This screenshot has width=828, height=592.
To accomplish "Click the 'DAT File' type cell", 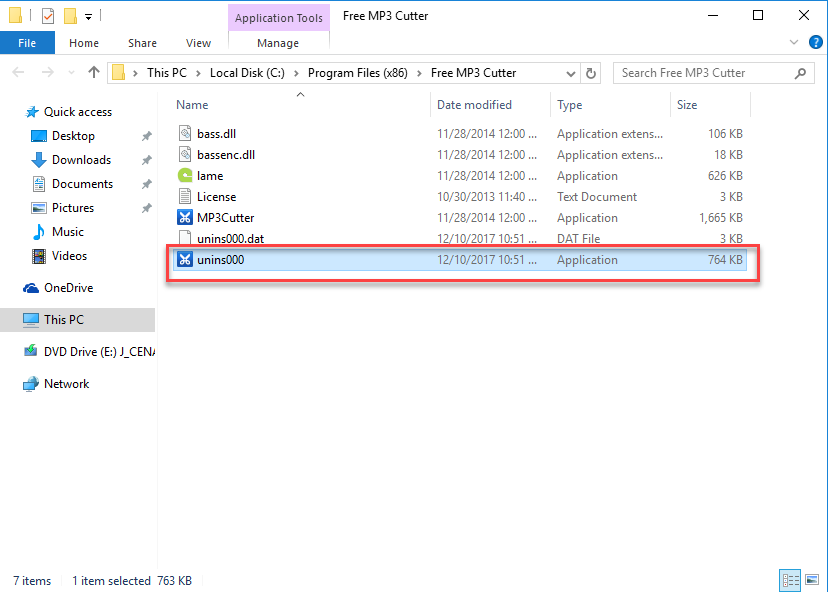I will [578, 239].
